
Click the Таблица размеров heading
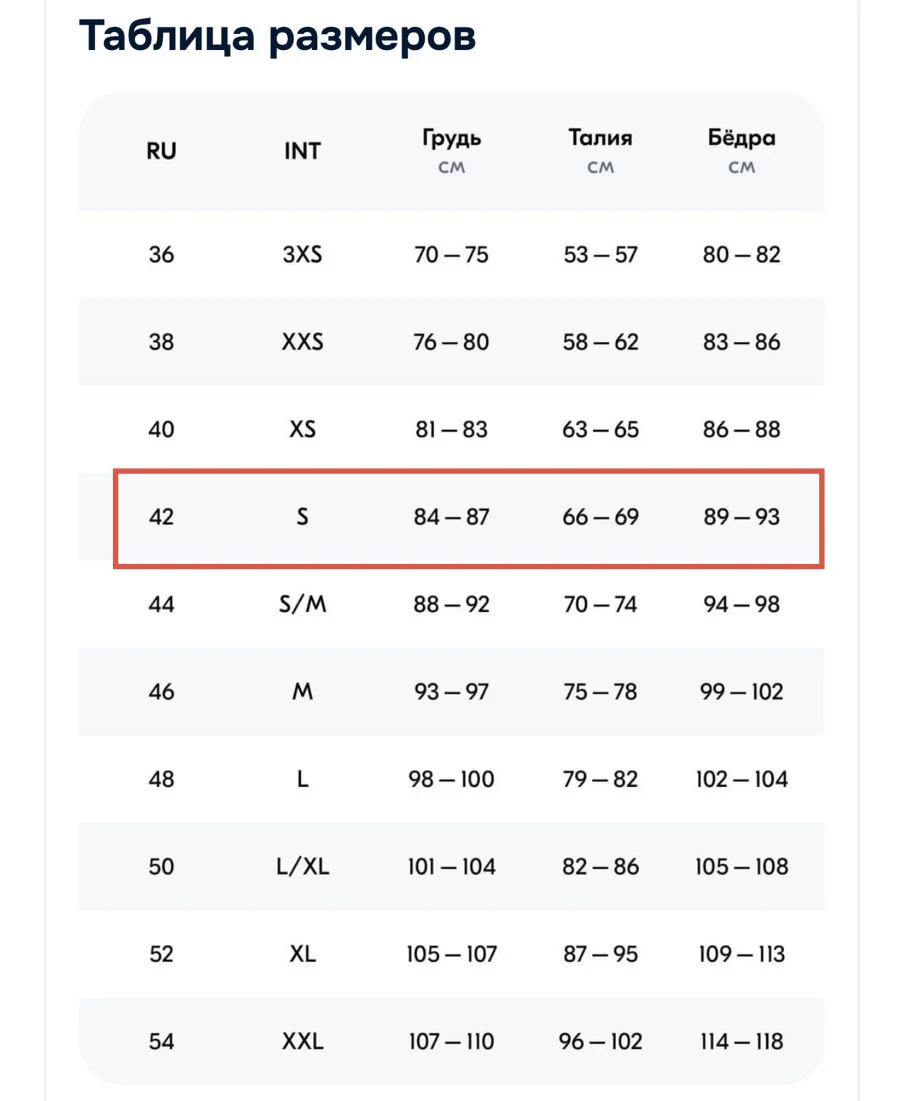pyautogui.click(x=277, y=35)
